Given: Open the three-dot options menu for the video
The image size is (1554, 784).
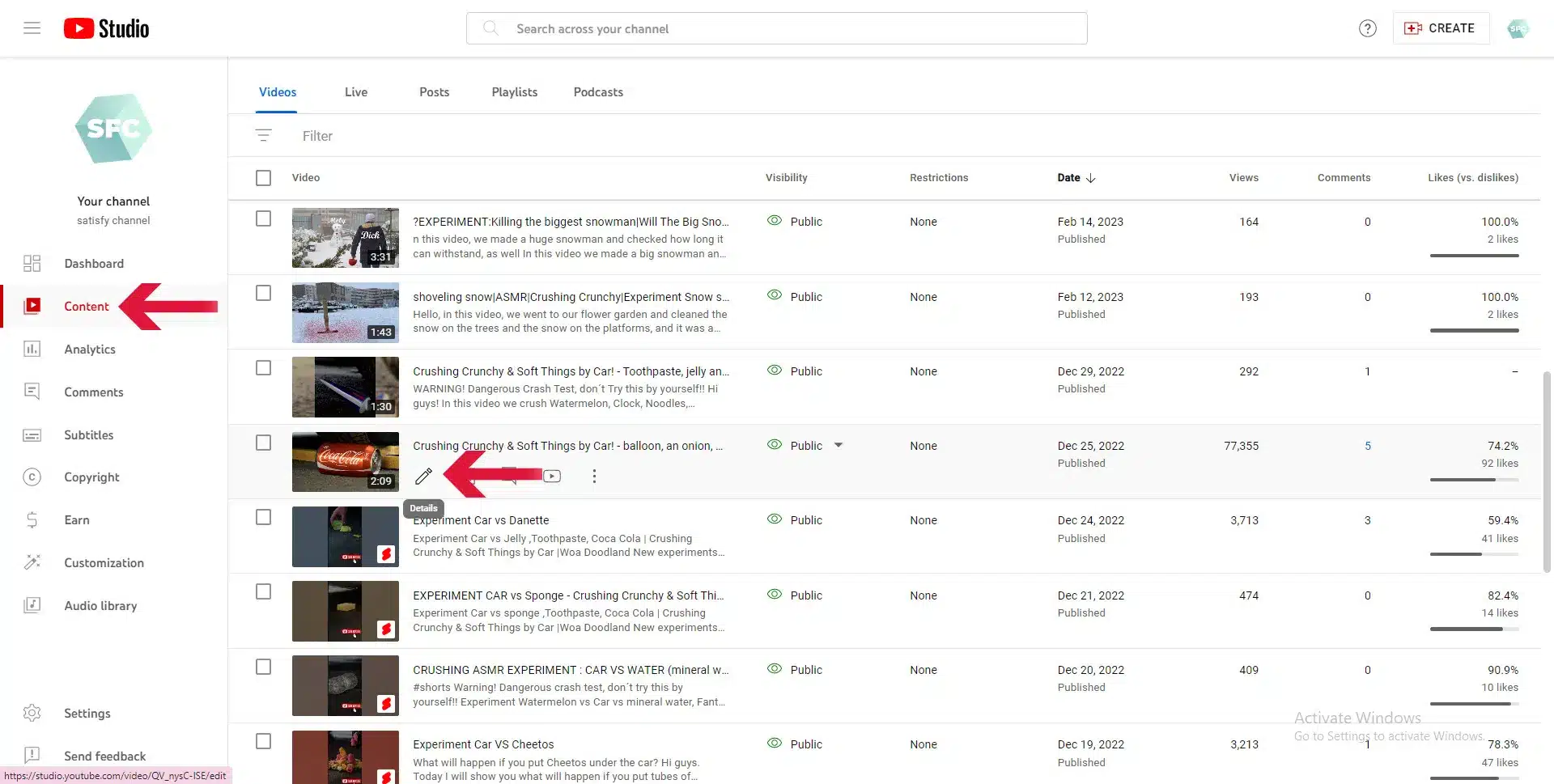Looking at the screenshot, I should pyautogui.click(x=594, y=476).
